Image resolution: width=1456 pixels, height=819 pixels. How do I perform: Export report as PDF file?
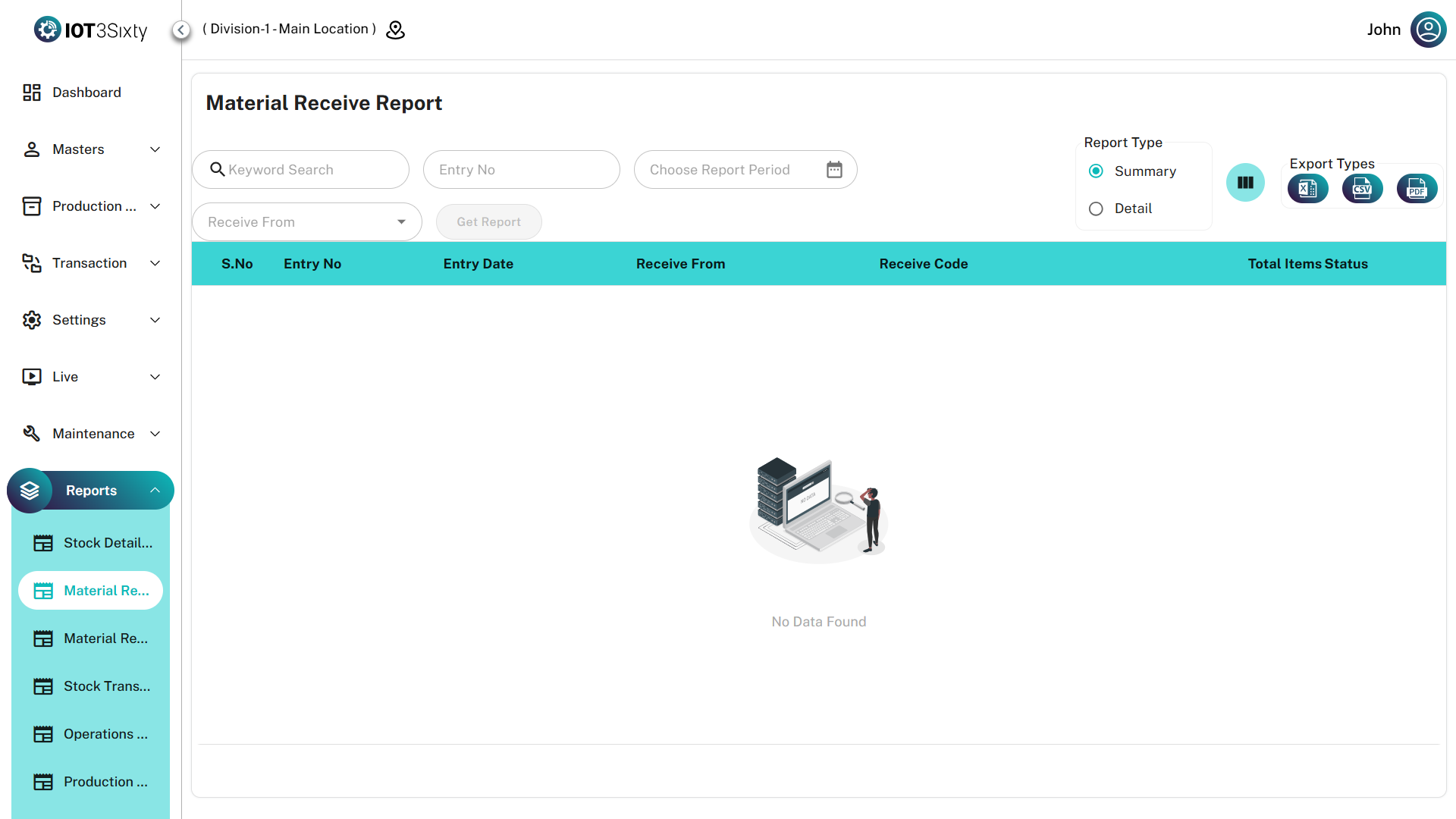(x=1416, y=189)
